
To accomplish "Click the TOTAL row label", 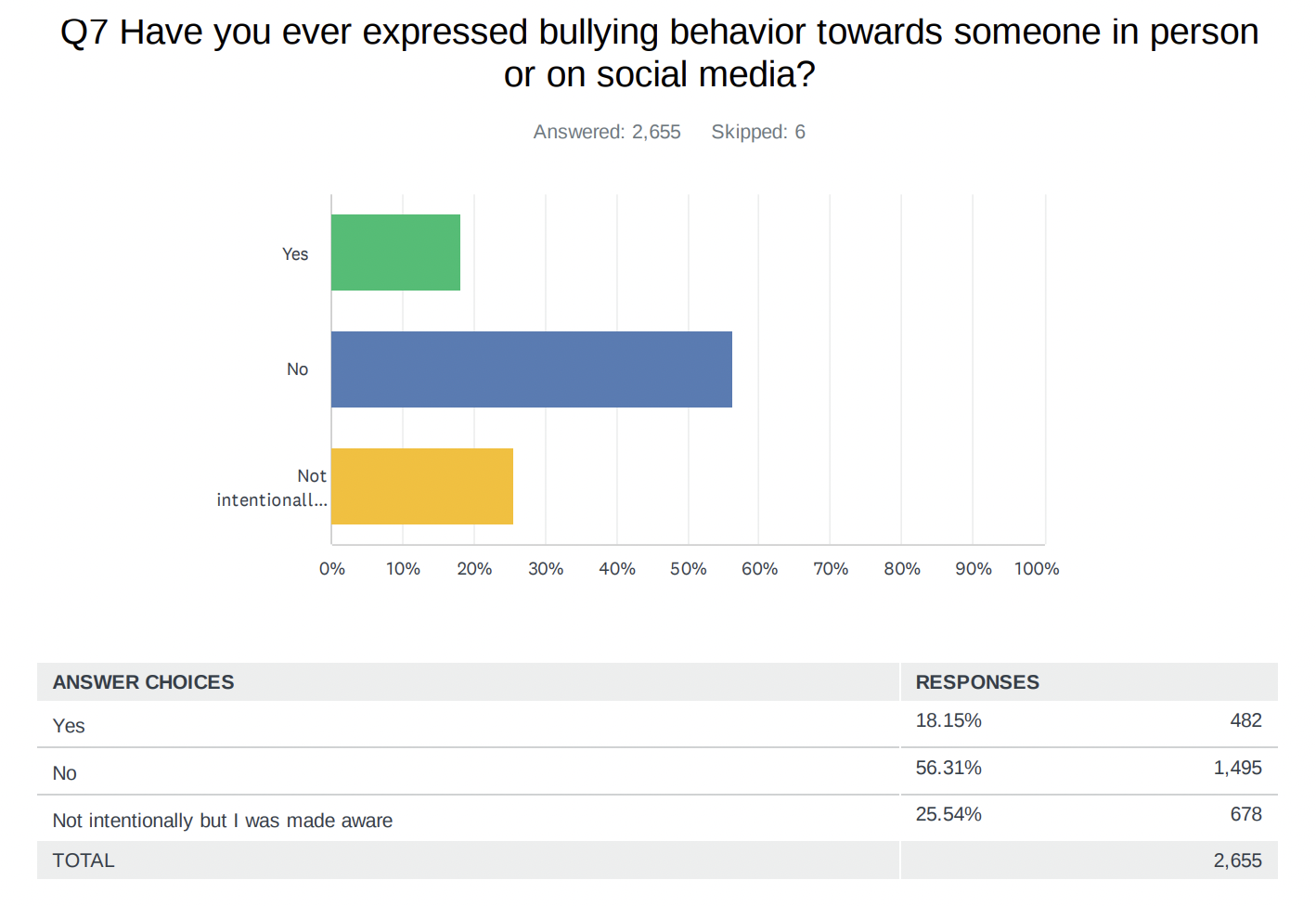I will pos(84,861).
